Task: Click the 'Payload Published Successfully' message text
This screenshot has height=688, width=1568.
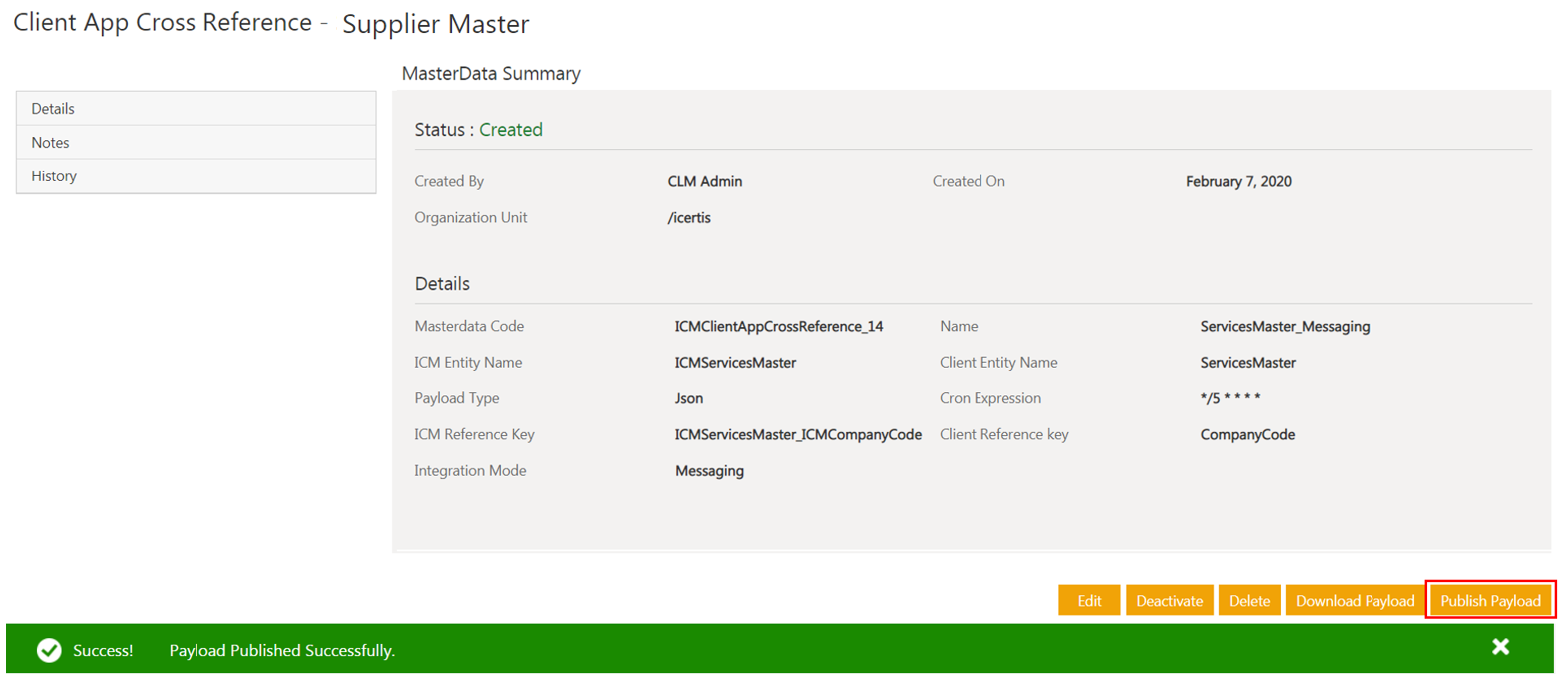Action: 281,651
